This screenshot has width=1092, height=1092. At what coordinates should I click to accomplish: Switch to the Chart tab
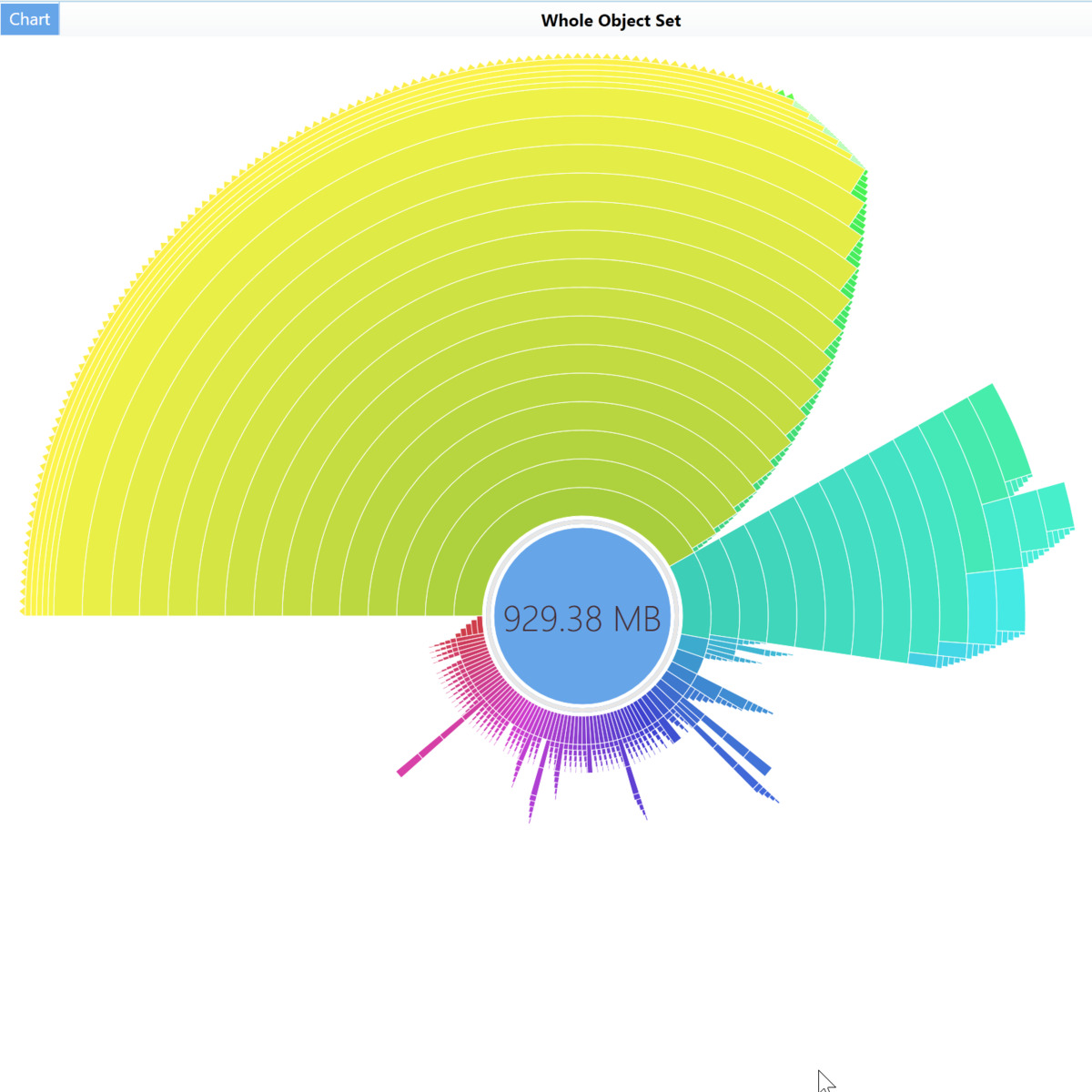[x=29, y=19]
